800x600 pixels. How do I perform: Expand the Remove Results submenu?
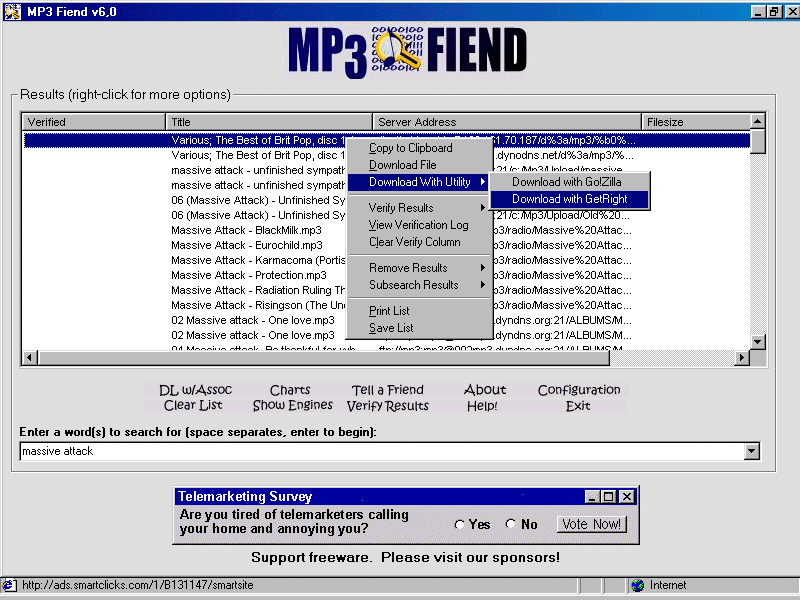[x=418, y=268]
